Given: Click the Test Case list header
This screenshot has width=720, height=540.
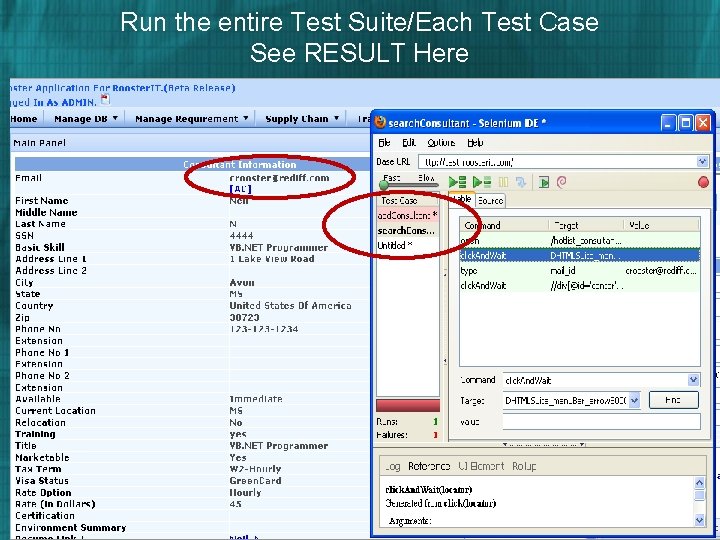Looking at the screenshot, I should click(x=408, y=201).
